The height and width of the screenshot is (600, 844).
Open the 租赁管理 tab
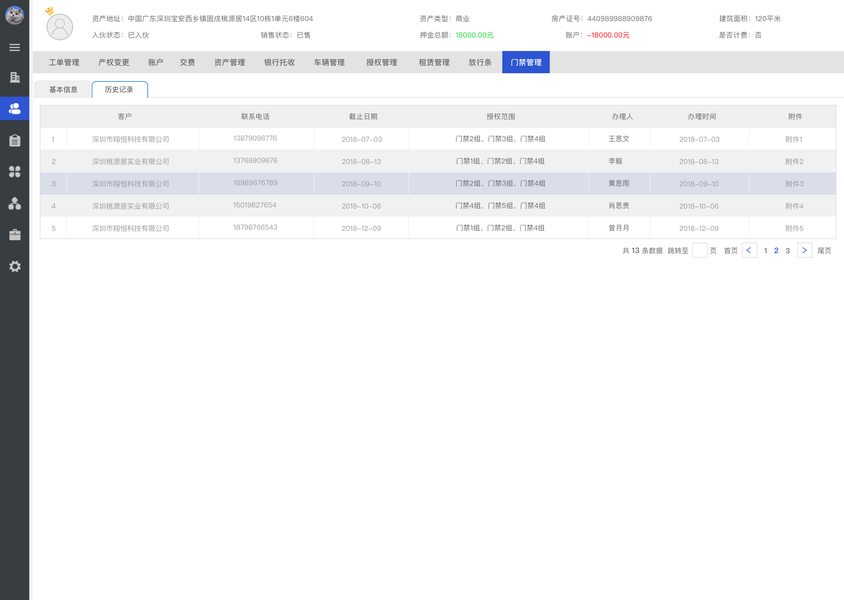[434, 62]
